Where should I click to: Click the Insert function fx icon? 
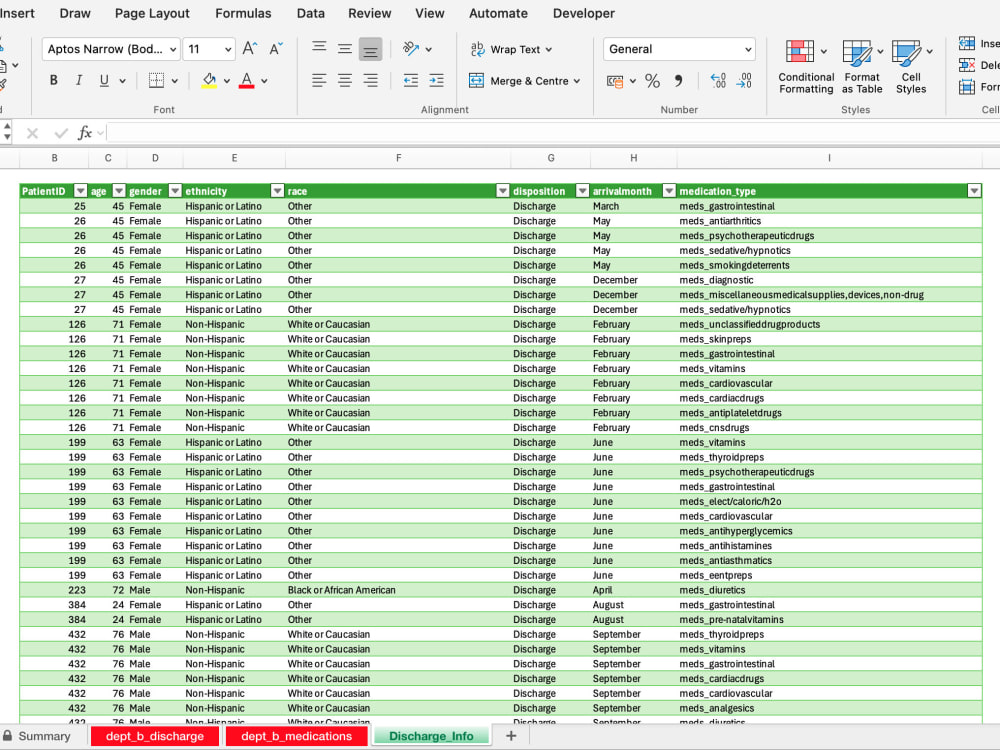[x=84, y=133]
